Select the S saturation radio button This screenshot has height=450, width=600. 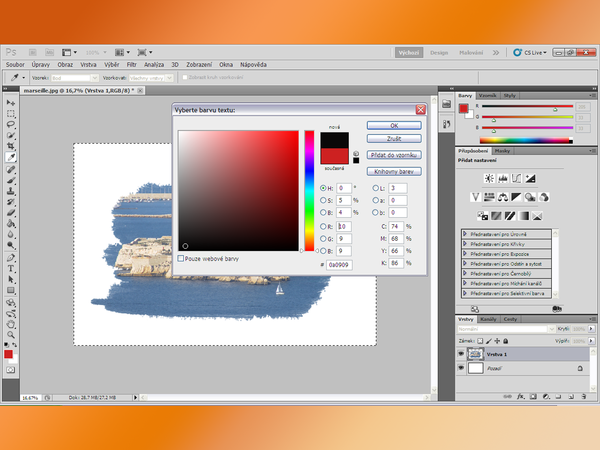pyautogui.click(x=322, y=200)
